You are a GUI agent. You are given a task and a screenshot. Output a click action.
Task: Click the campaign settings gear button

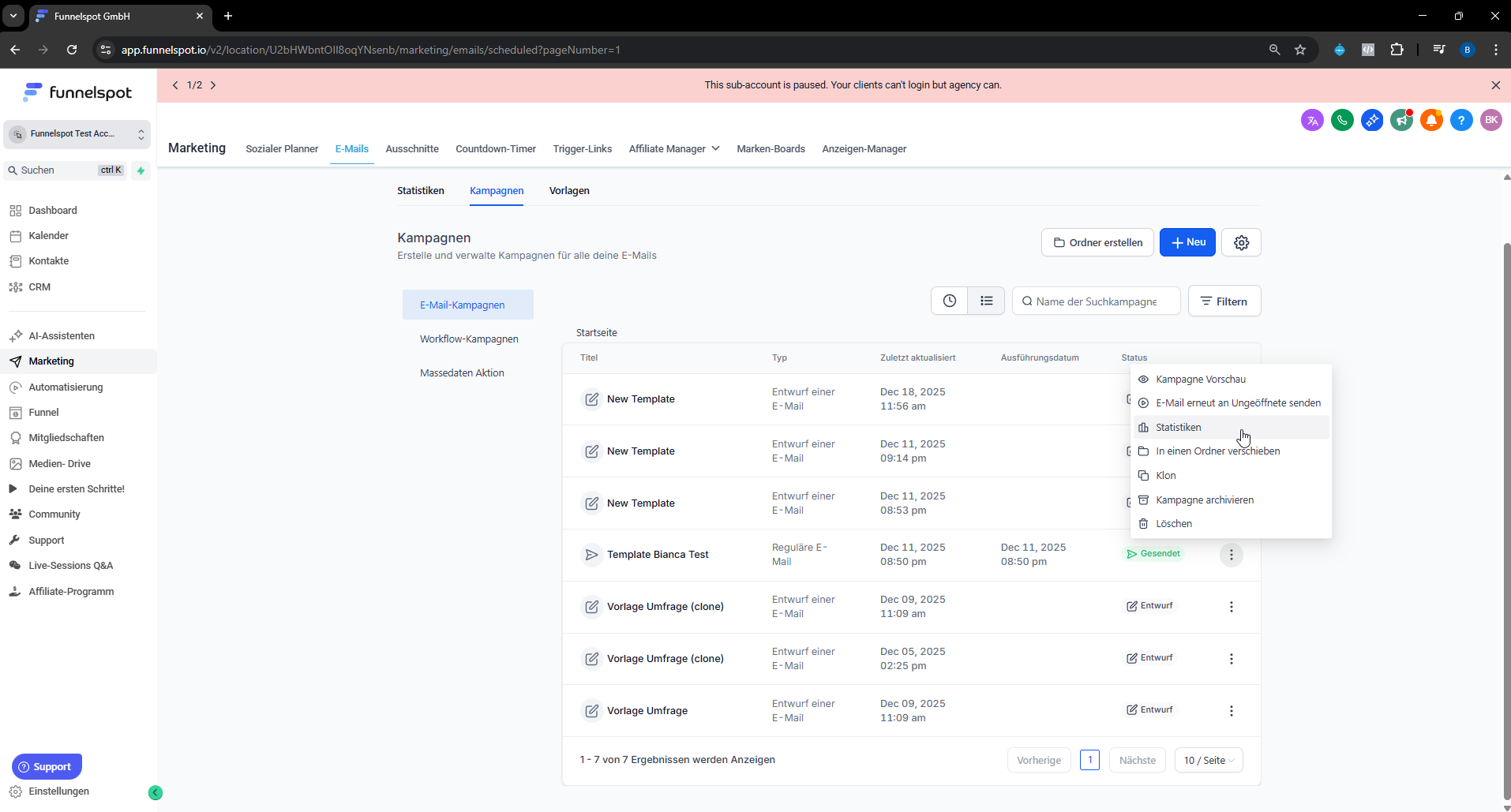[x=1241, y=242]
